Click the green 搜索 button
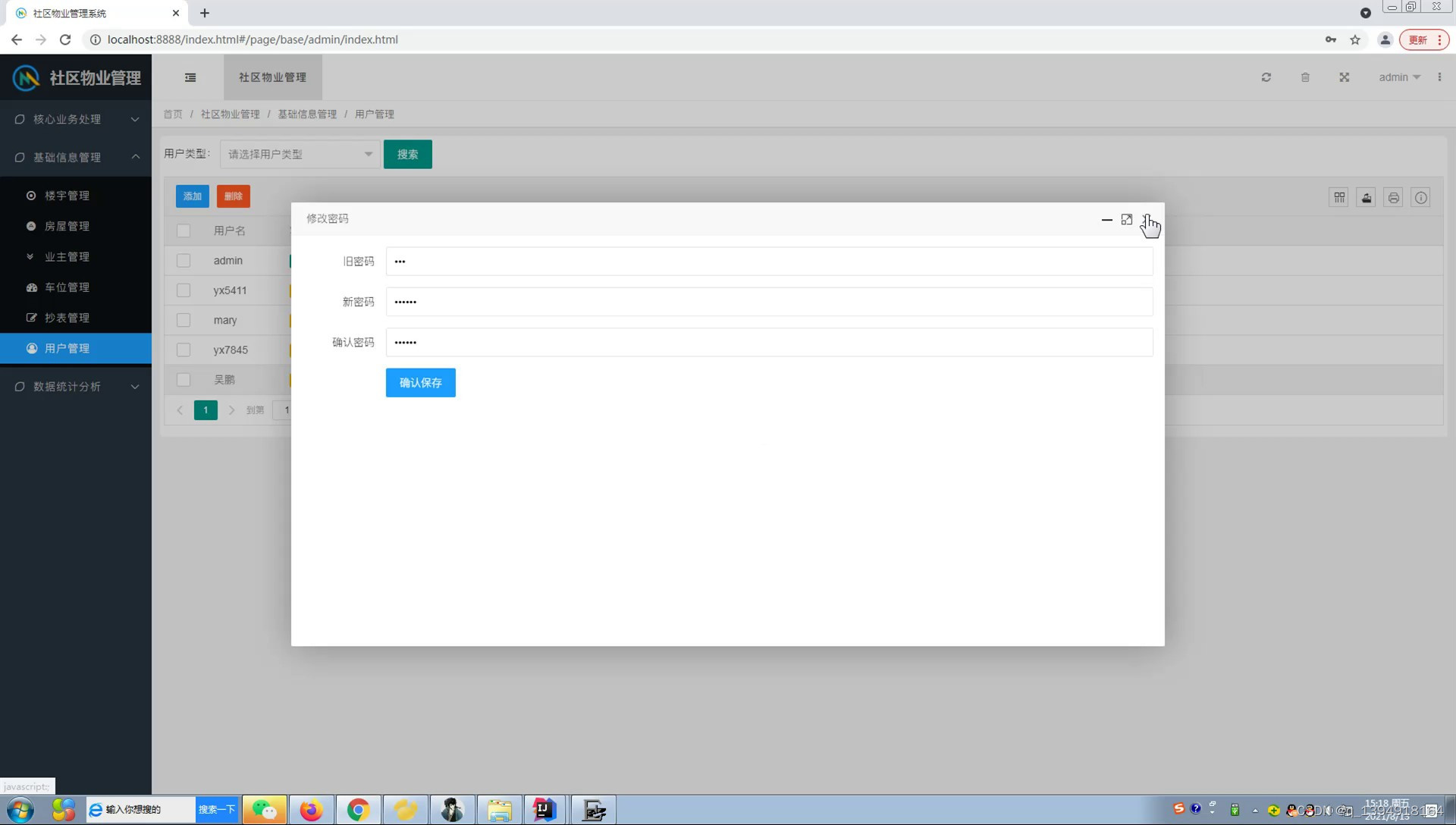The height and width of the screenshot is (825, 1456). [407, 155]
